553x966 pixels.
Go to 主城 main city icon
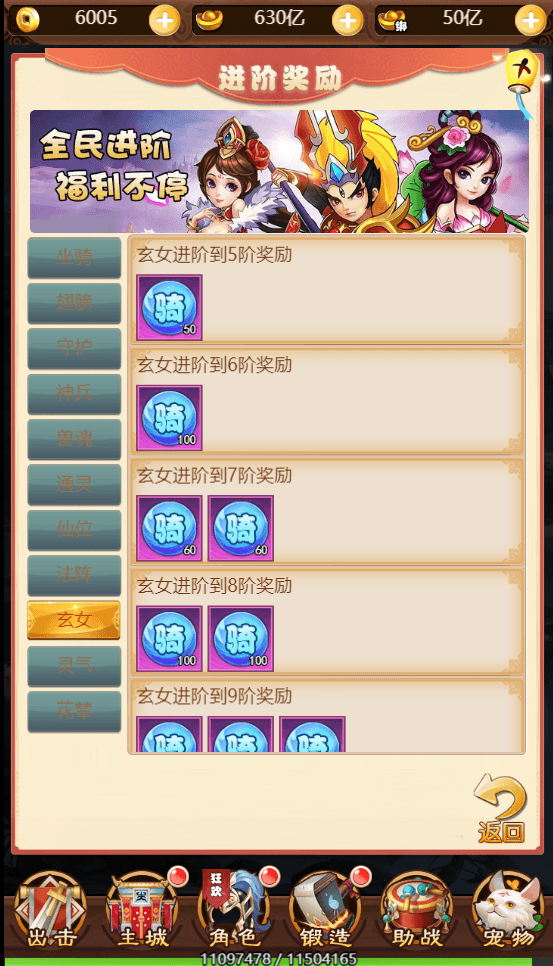(143, 911)
